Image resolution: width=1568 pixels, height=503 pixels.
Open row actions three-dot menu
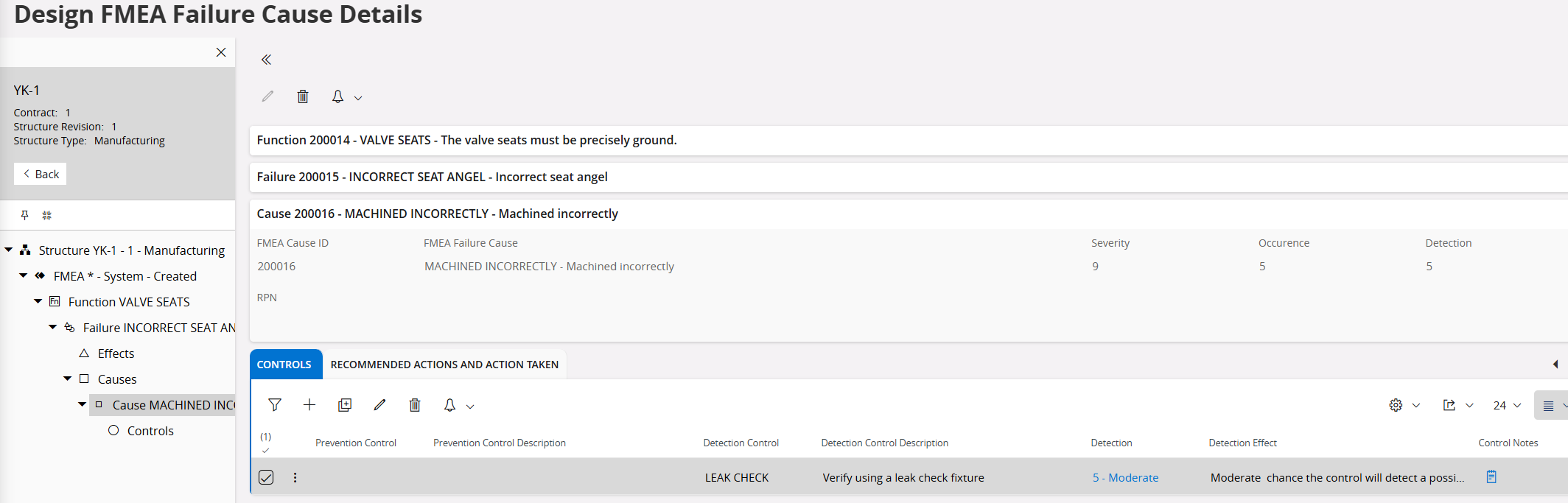295,477
